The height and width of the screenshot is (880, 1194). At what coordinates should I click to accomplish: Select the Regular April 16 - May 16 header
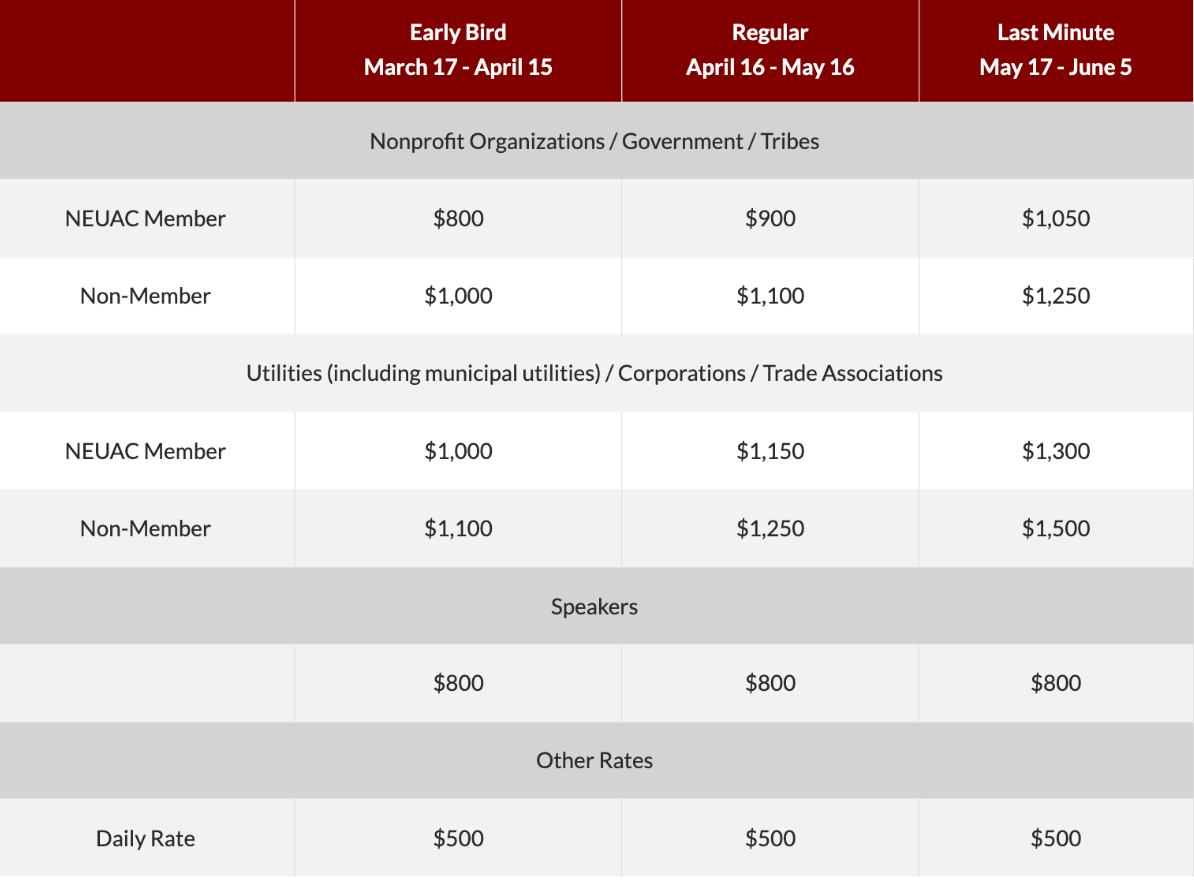coord(770,50)
